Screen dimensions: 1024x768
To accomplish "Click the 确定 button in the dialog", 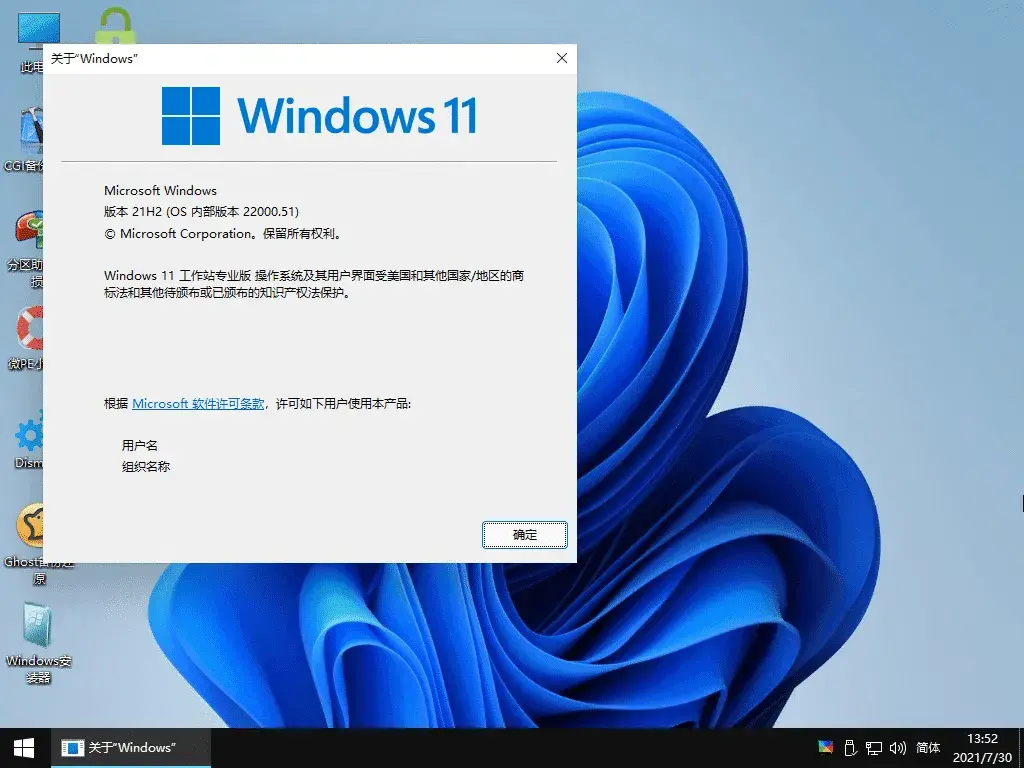I will pyautogui.click(x=524, y=535).
